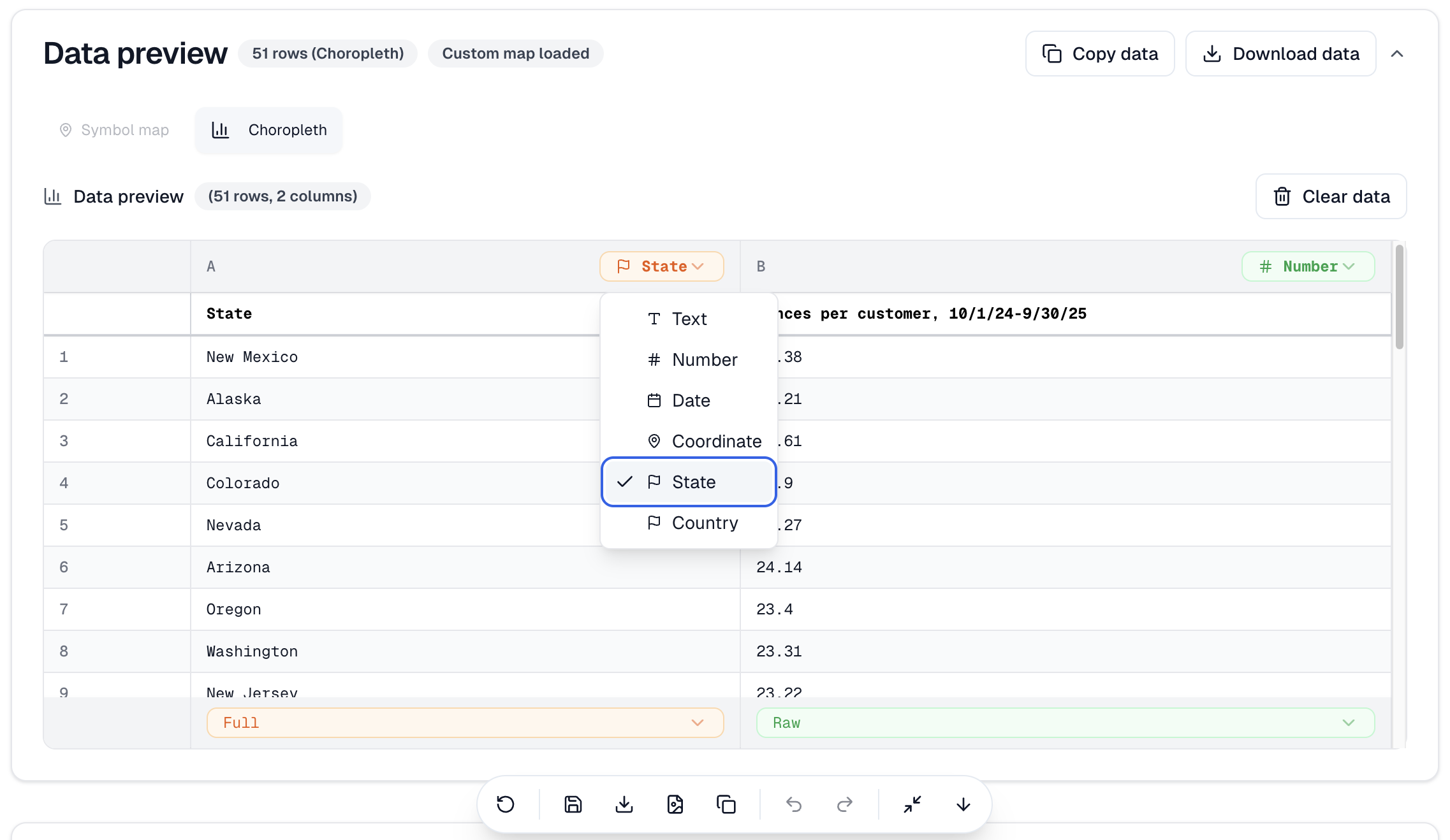Click the Washington cell
Viewport: 1450px width, 840px height.
[465, 651]
